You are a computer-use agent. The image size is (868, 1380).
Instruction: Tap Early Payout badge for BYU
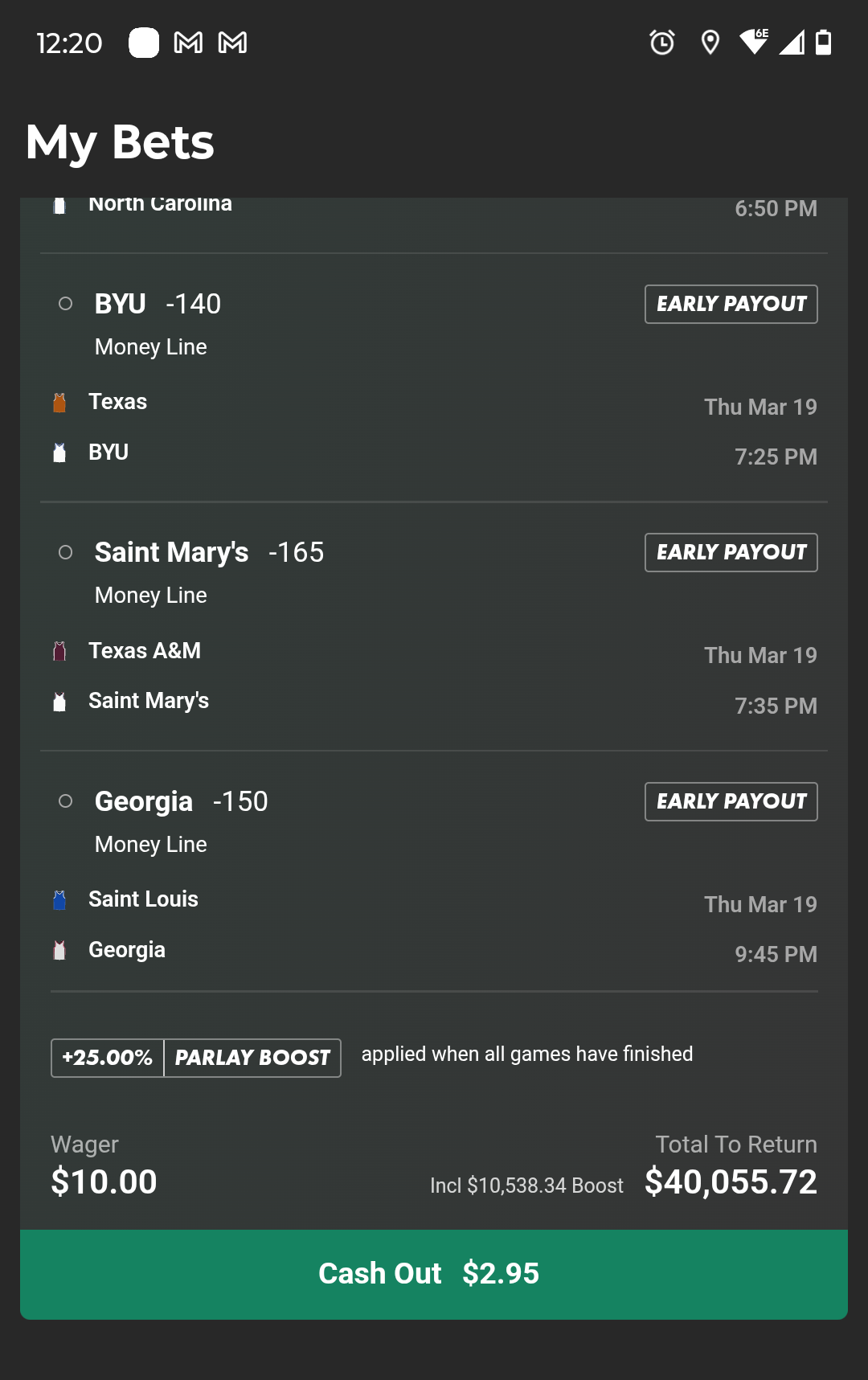coord(731,304)
